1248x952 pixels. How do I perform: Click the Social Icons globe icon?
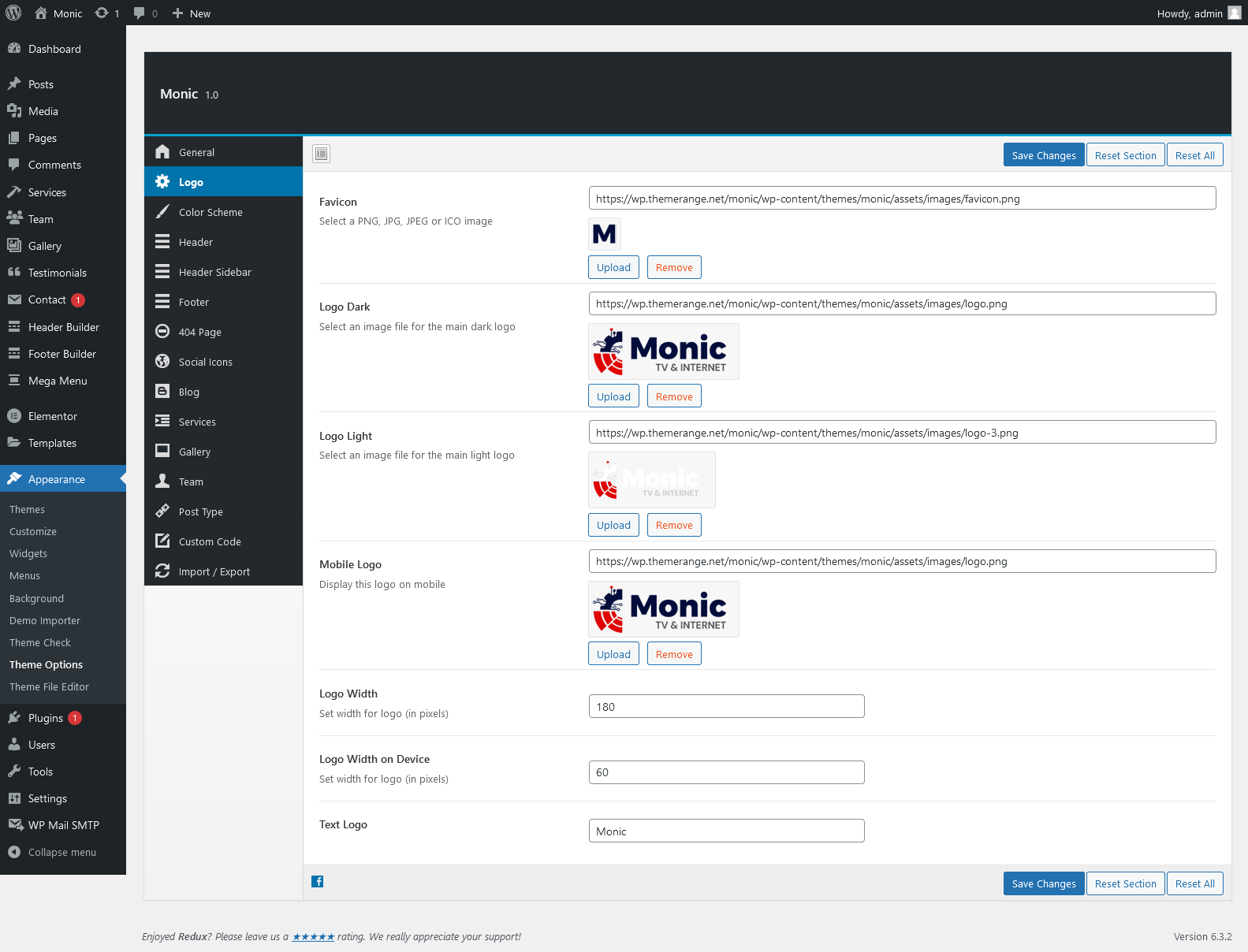pyautogui.click(x=162, y=361)
